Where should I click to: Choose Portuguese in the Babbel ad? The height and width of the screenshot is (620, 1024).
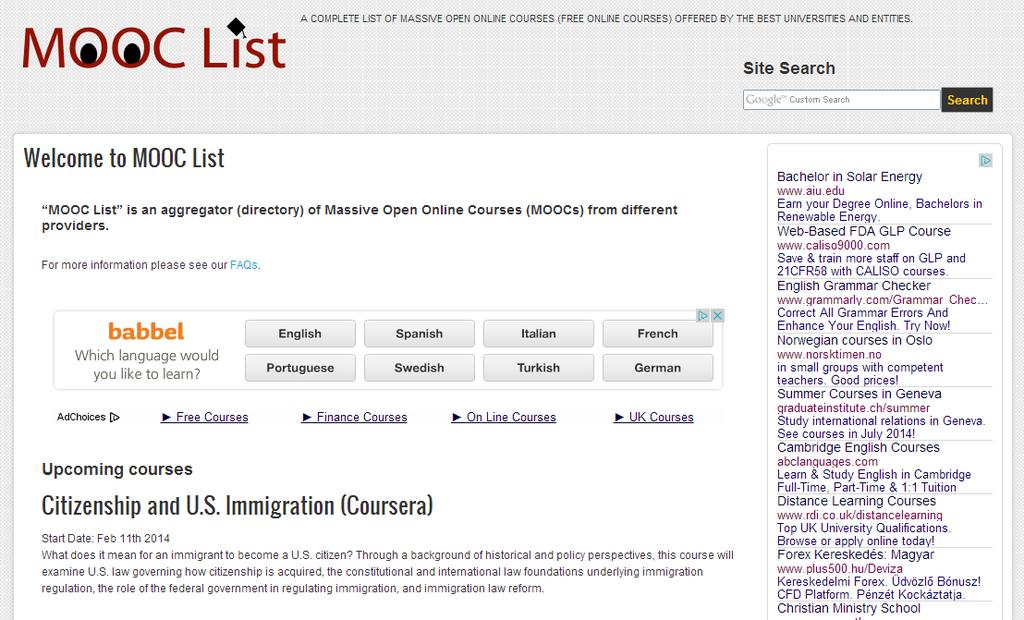coord(300,368)
